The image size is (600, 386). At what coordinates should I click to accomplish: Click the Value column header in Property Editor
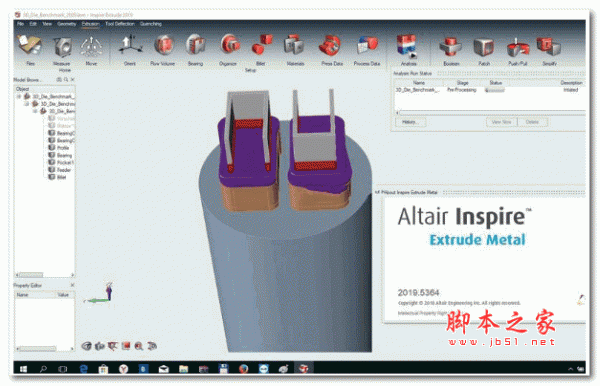63,295
